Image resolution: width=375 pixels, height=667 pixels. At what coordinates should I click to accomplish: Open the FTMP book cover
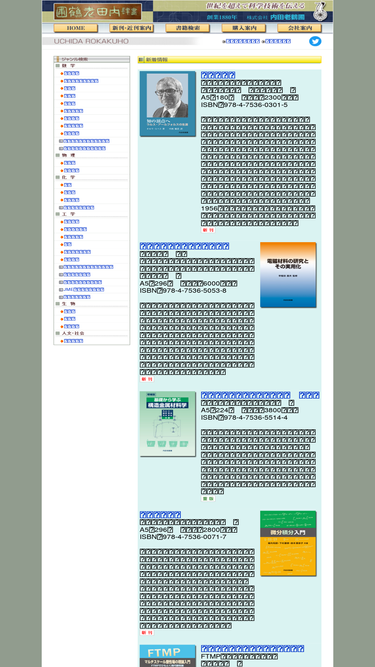(168, 656)
